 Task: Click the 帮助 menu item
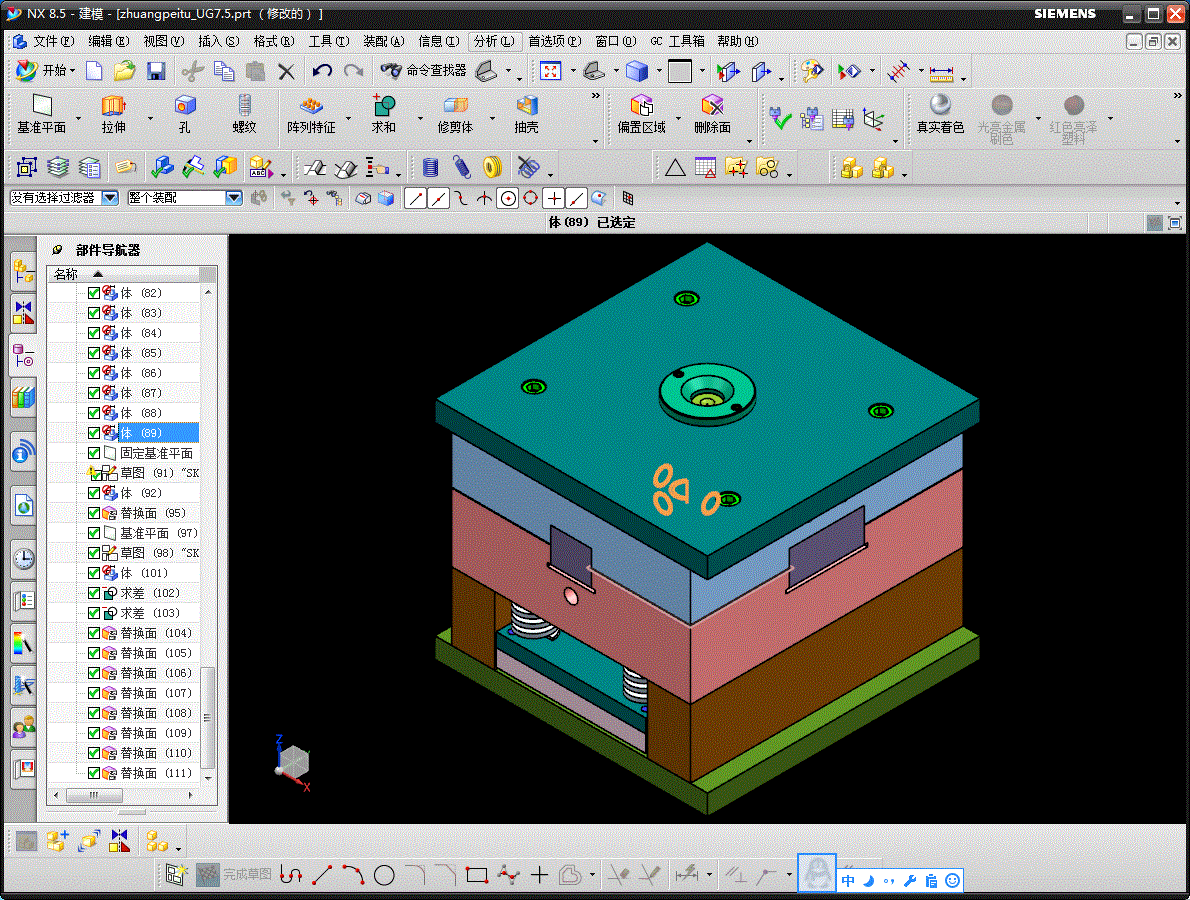pos(738,41)
